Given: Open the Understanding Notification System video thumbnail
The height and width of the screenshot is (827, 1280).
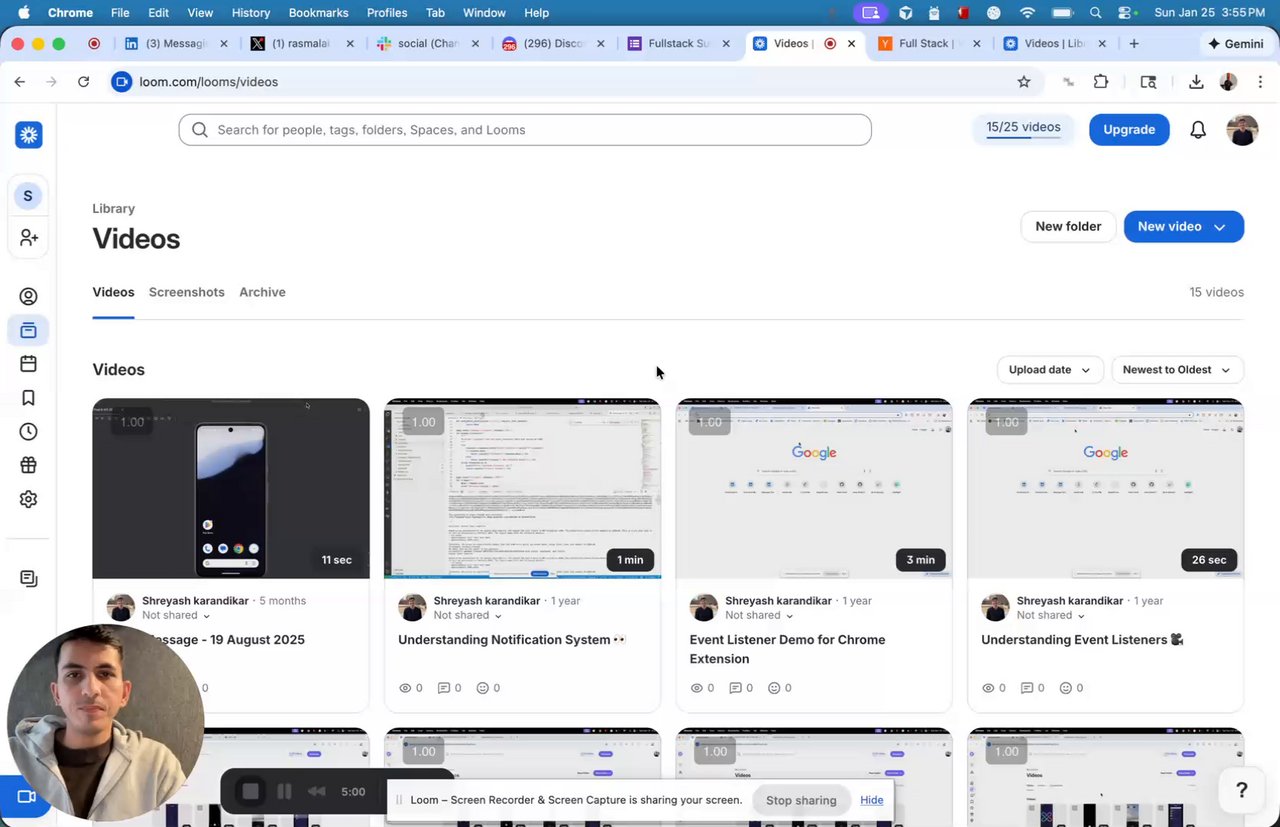Looking at the screenshot, I should [522, 488].
